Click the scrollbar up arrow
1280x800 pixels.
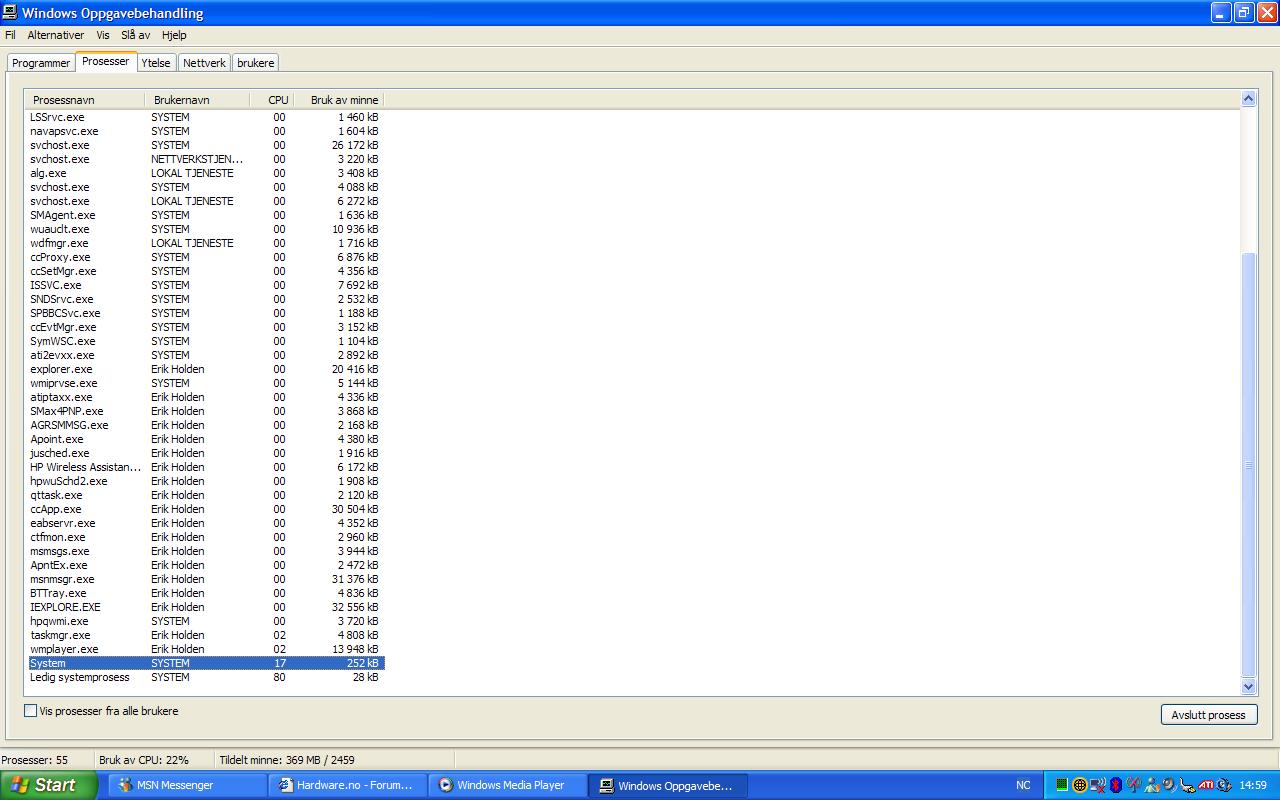tap(1248, 99)
